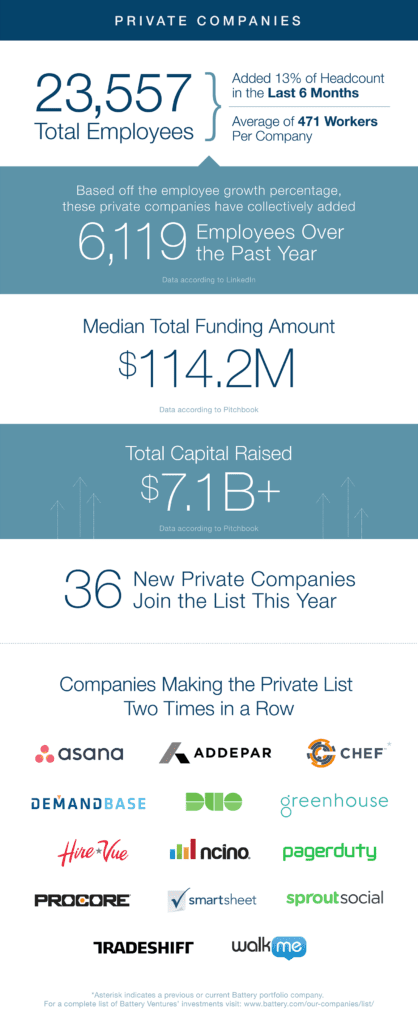This screenshot has width=418, height=1024.
Task: Open the Sprout Social logo
Action: 335,899
